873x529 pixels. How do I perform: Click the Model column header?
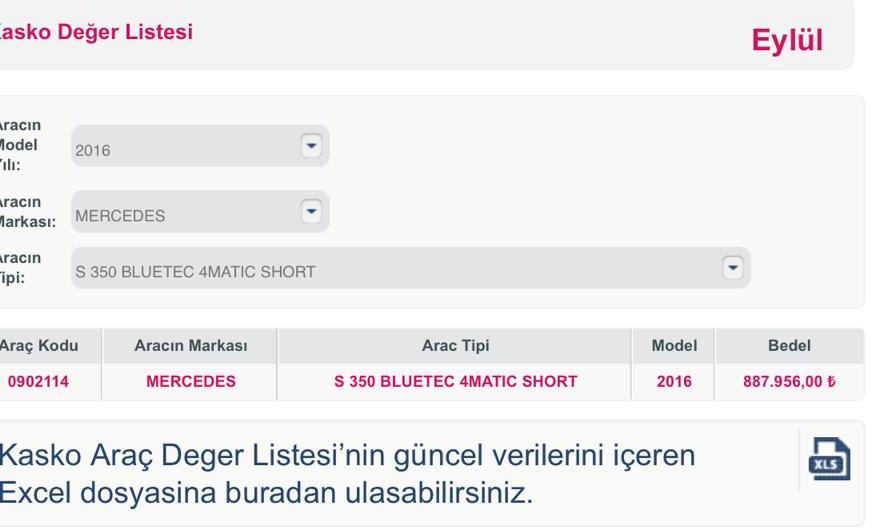674,346
